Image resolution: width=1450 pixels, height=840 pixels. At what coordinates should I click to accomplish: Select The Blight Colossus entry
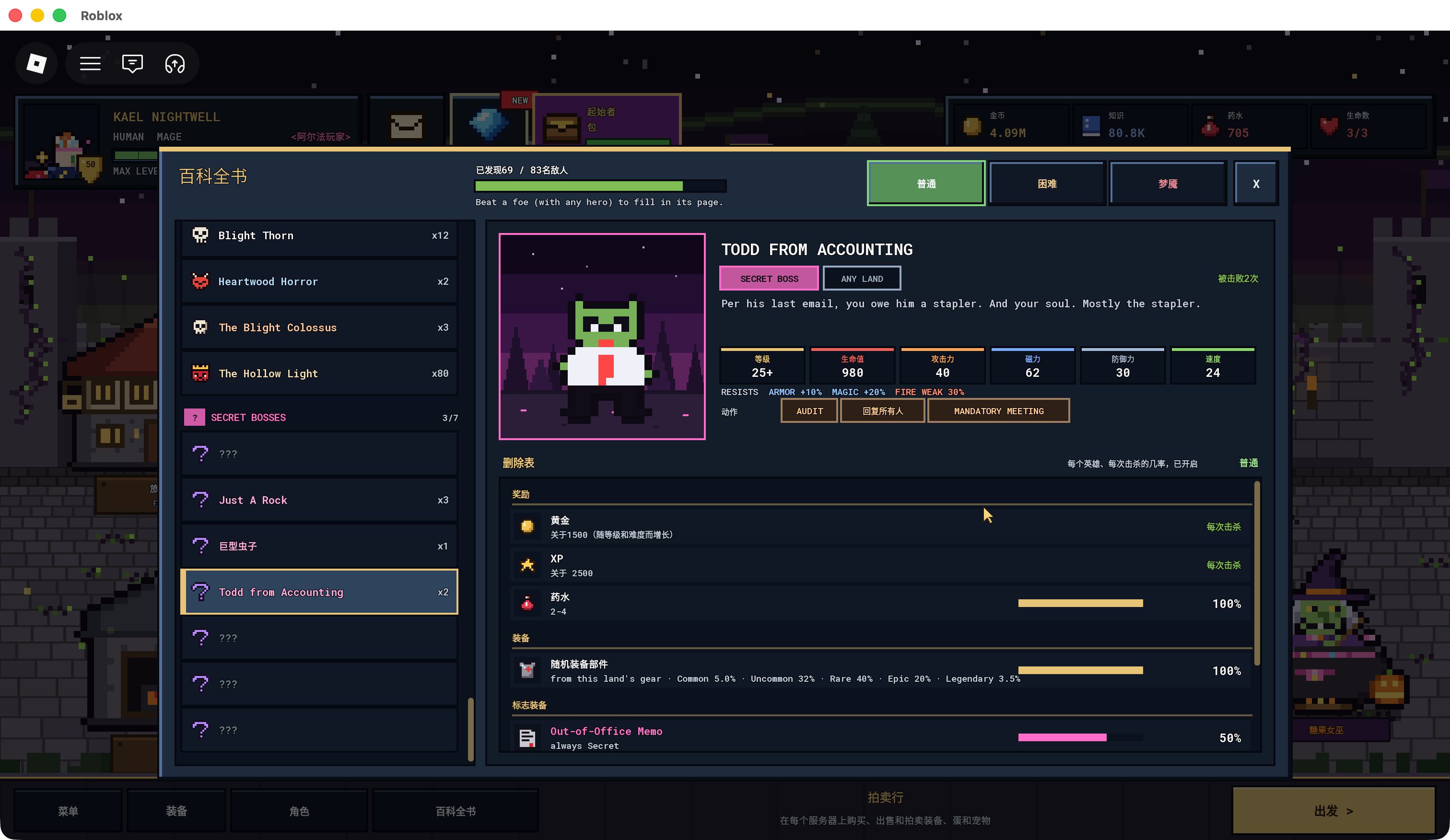click(x=319, y=327)
